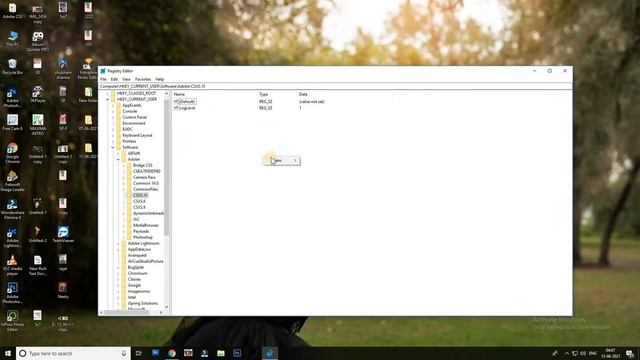This screenshot has height=360, width=640.
Task: Open File Explorer from the taskbar
Action: 221,353
